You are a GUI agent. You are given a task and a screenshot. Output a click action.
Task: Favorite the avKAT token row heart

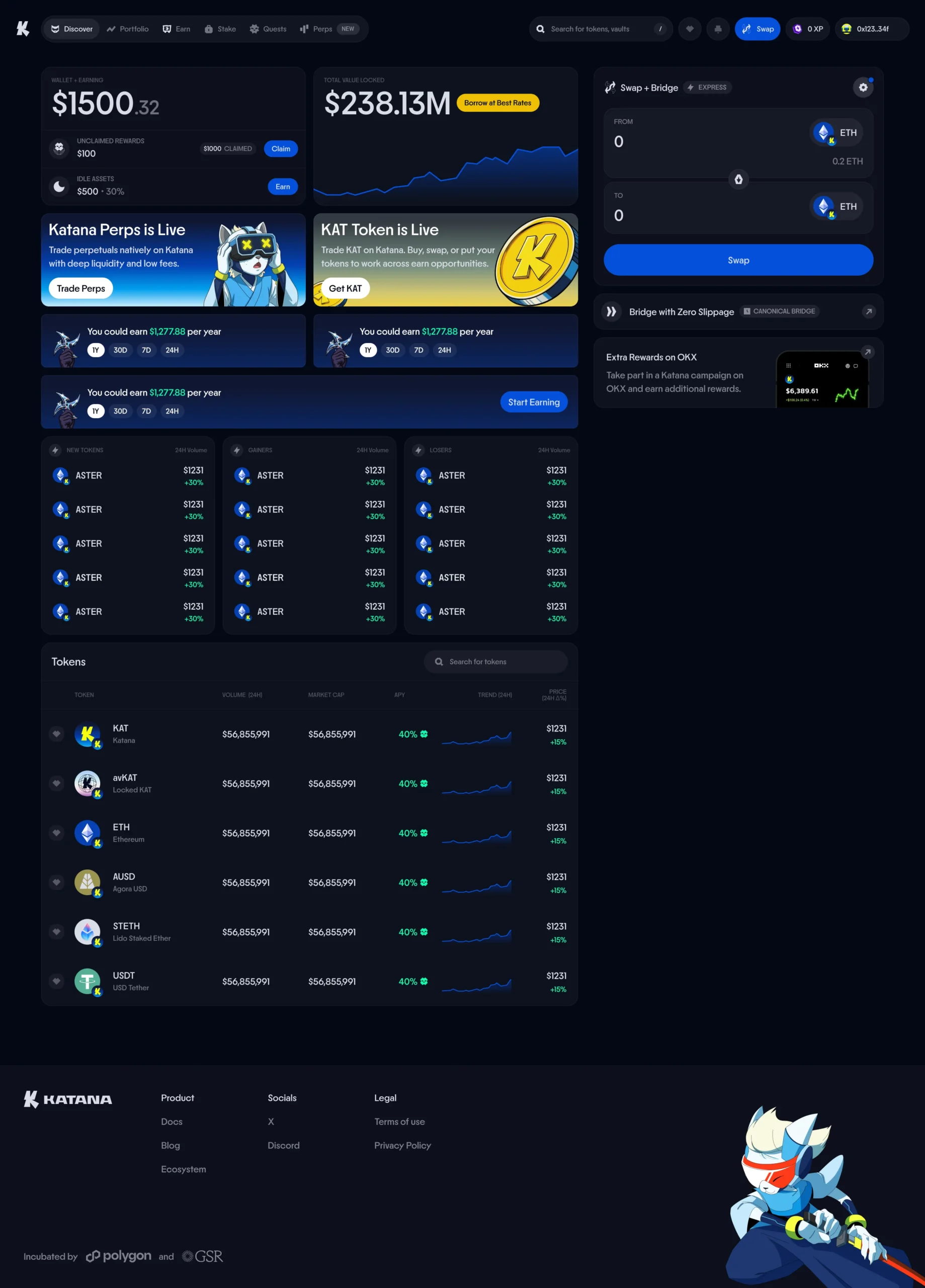(x=56, y=784)
